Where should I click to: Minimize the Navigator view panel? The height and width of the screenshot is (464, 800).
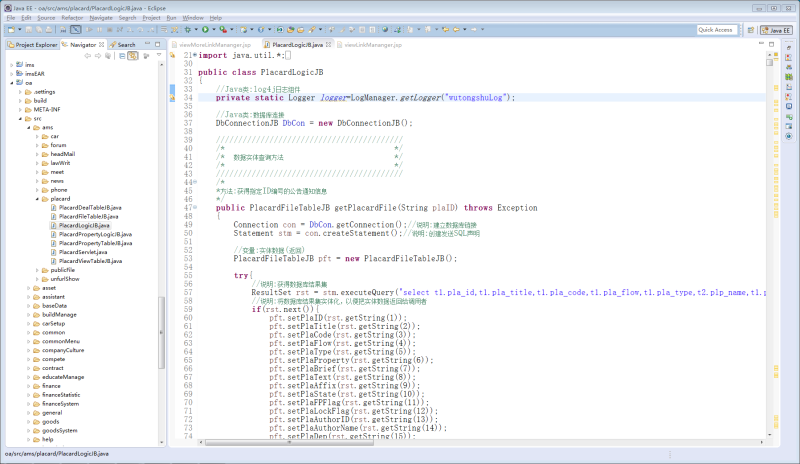(x=147, y=43)
